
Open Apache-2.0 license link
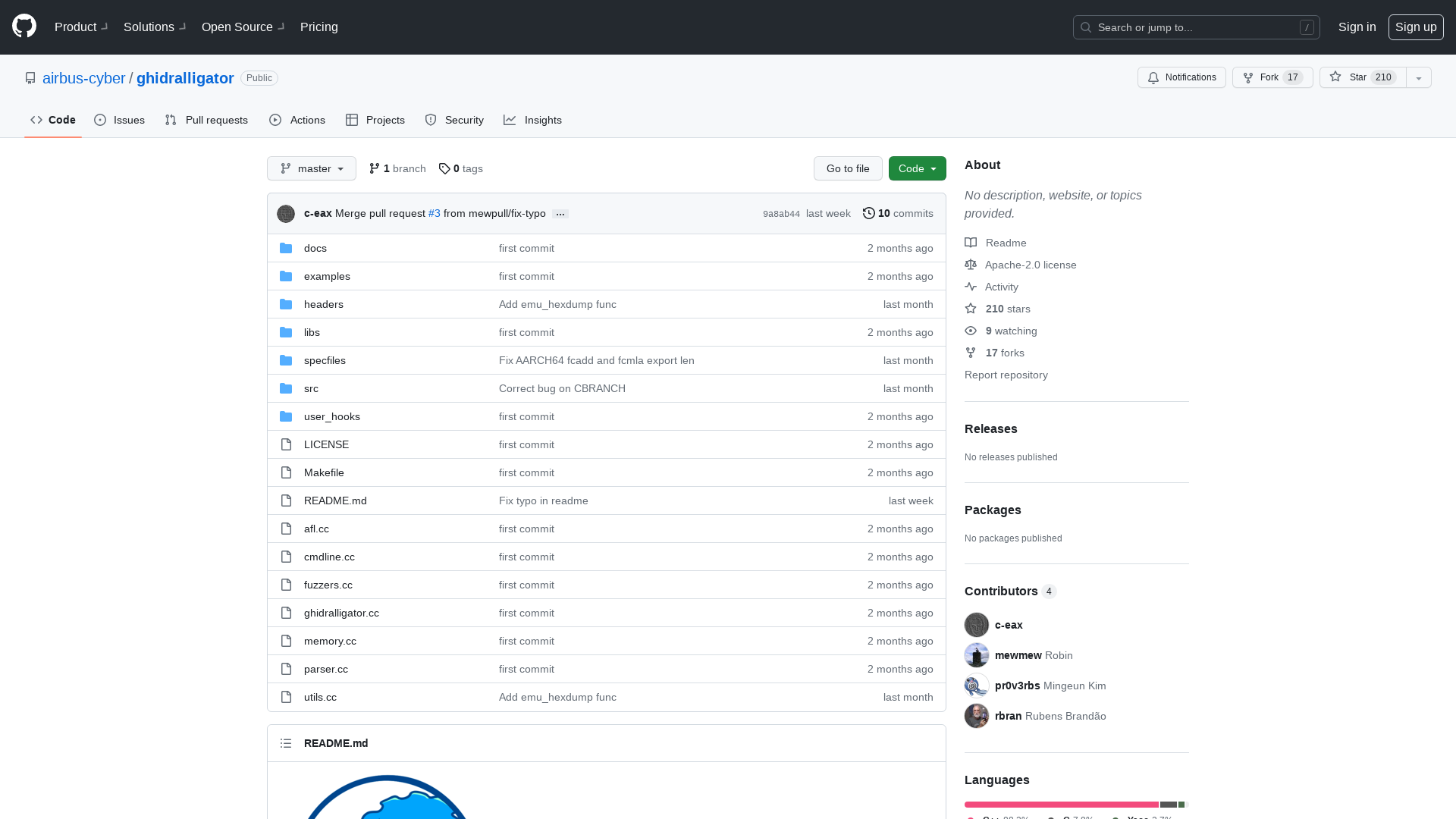[x=1031, y=265]
